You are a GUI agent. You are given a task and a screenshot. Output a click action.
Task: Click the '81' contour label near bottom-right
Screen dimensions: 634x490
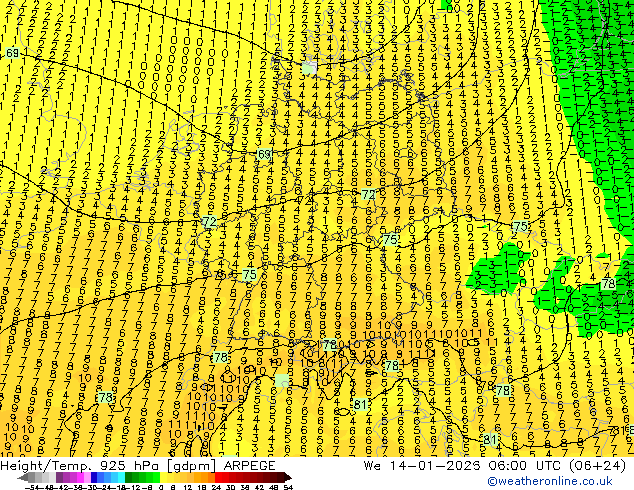(490, 439)
